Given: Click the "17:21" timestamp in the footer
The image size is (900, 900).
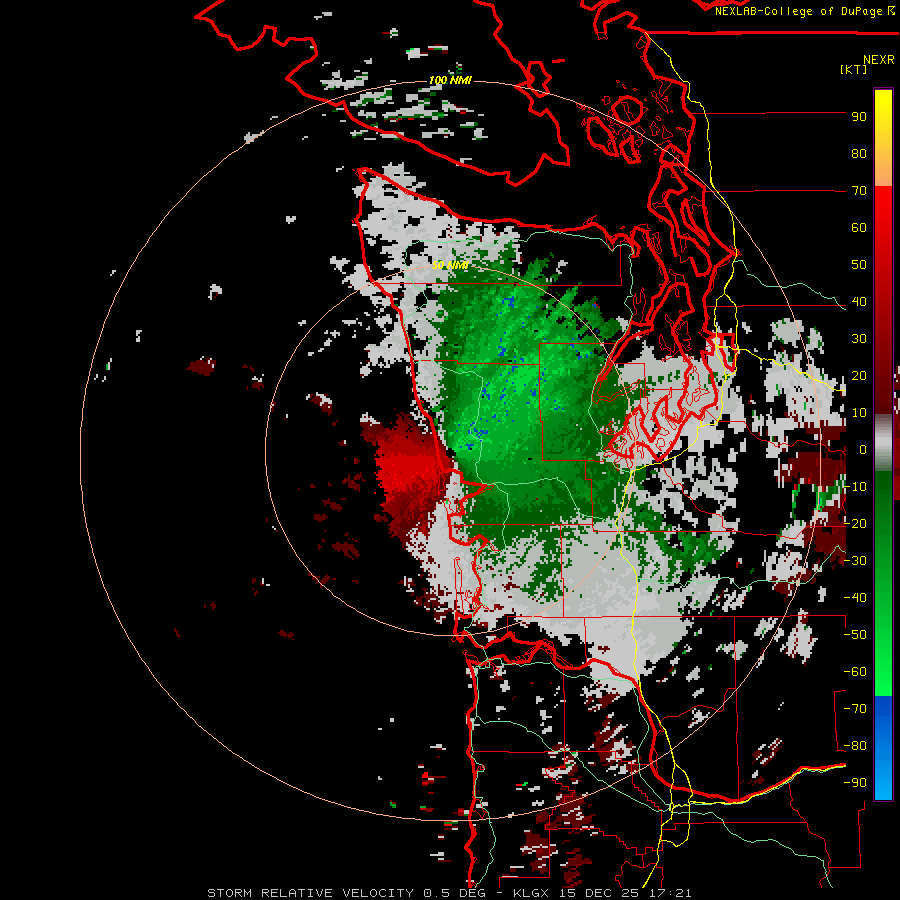Looking at the screenshot, I should click(670, 893).
